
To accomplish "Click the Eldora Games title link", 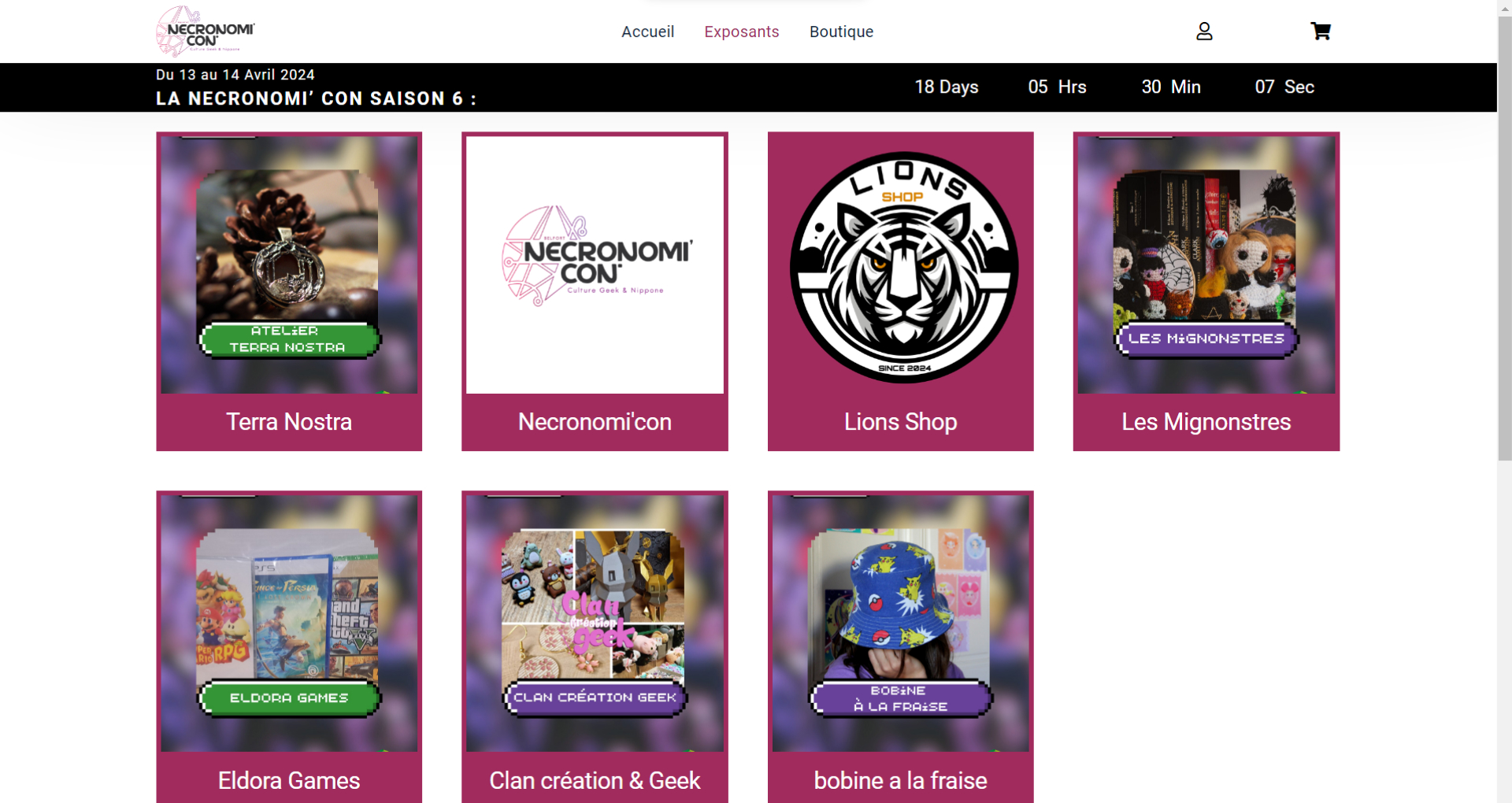I will tap(289, 781).
